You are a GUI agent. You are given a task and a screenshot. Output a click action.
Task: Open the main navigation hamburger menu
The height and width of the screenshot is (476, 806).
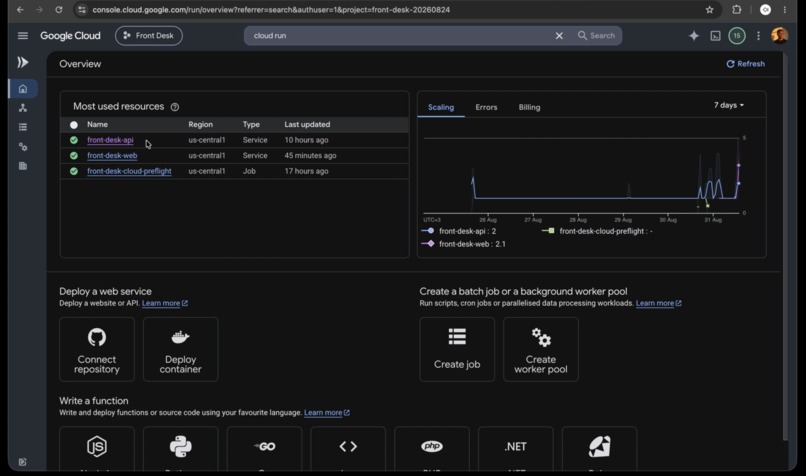tap(23, 35)
